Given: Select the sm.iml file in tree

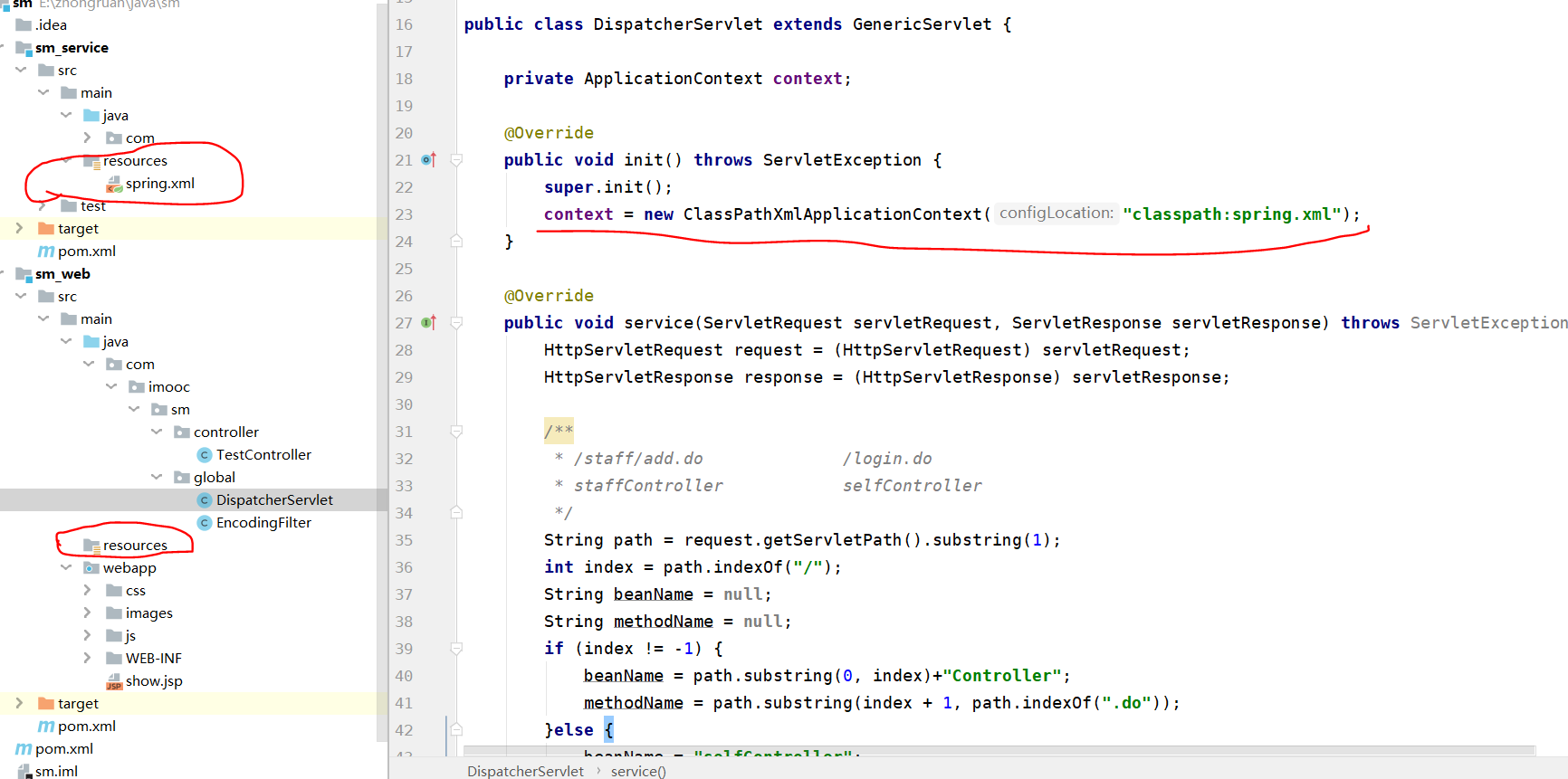Looking at the screenshot, I should pyautogui.click(x=56, y=771).
